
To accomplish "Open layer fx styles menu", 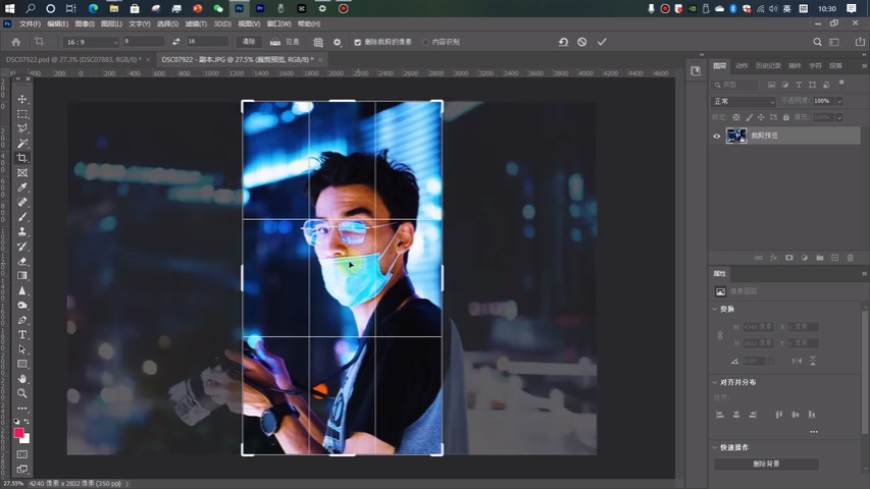I will point(773,258).
